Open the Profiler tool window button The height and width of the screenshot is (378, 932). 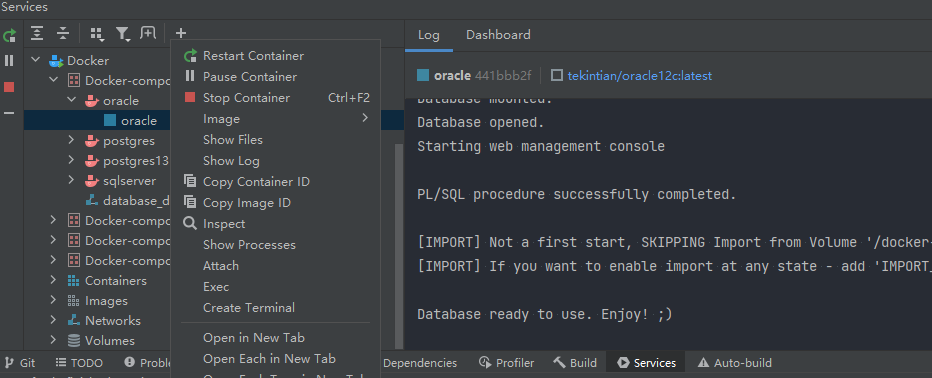tap(506, 363)
